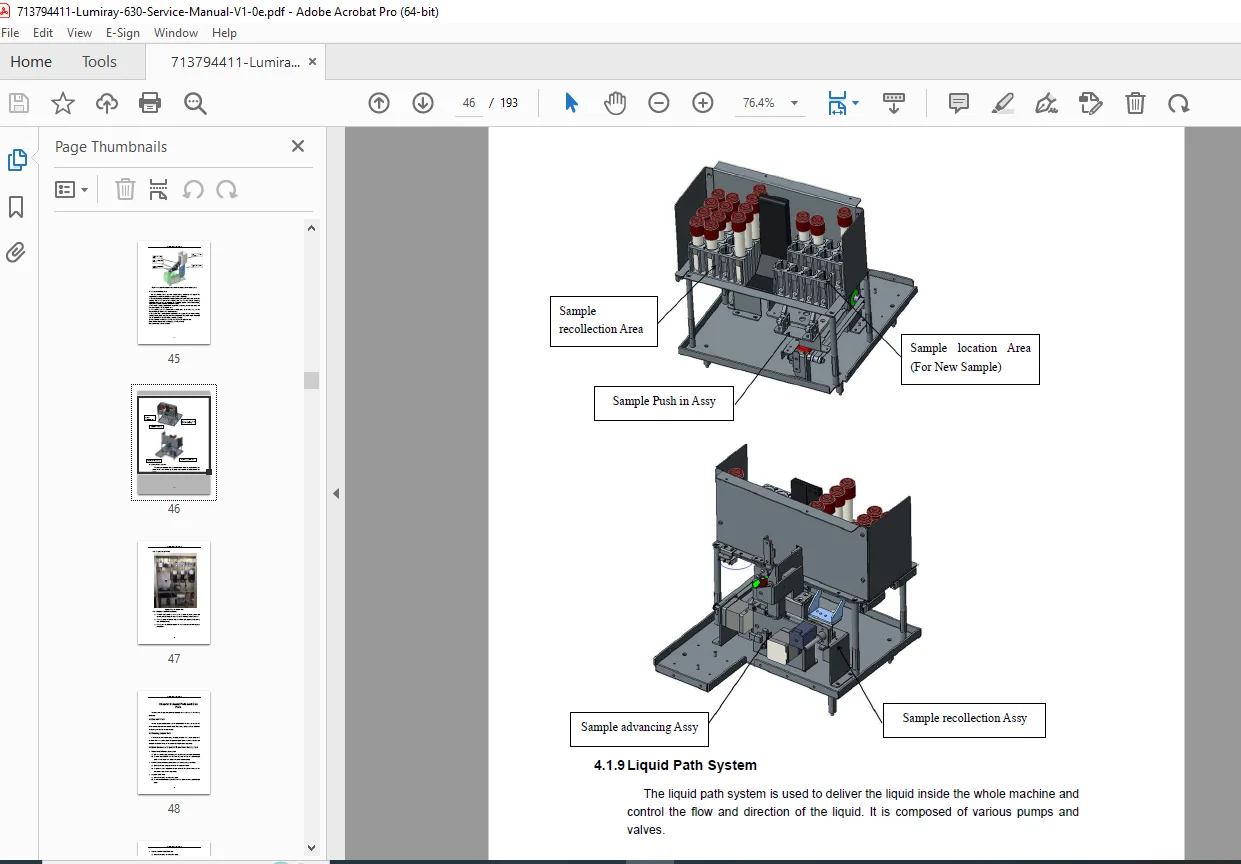Click the insert pages icon in thumbnails panel
Screen dimensions: 1241x864
158,189
